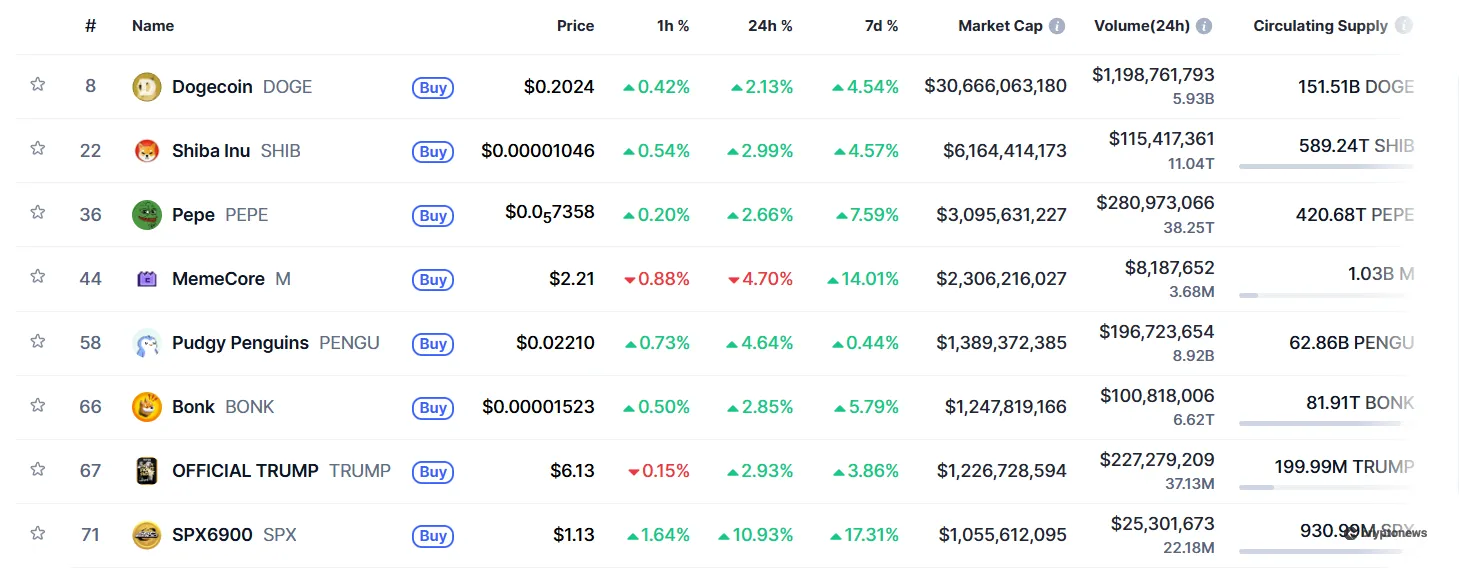The width and height of the screenshot is (1460, 570).
Task: Click the OFFICIAL TRUMP coin icon
Action: [147, 471]
